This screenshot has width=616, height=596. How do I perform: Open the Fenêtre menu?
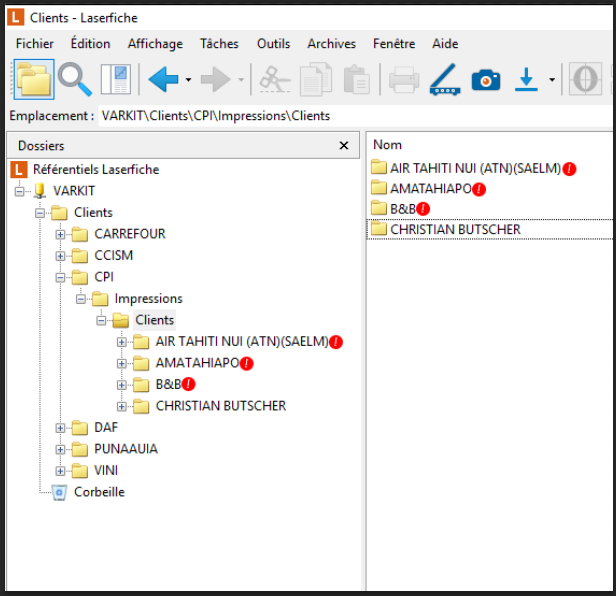pos(394,44)
